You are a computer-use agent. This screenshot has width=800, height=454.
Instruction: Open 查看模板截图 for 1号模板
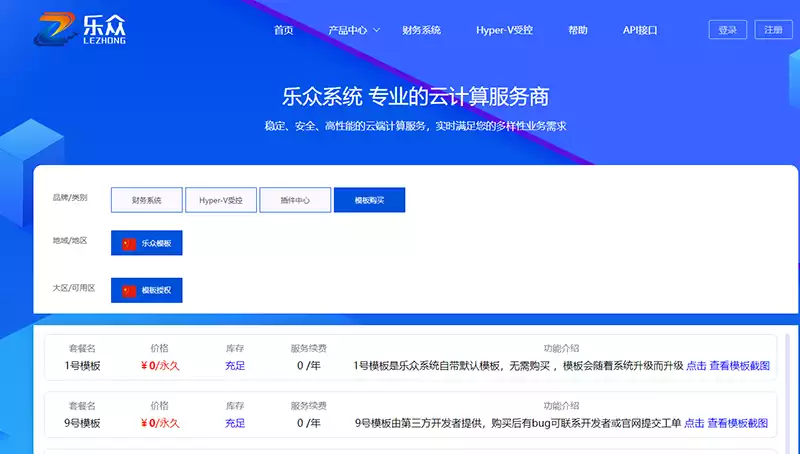click(x=739, y=366)
